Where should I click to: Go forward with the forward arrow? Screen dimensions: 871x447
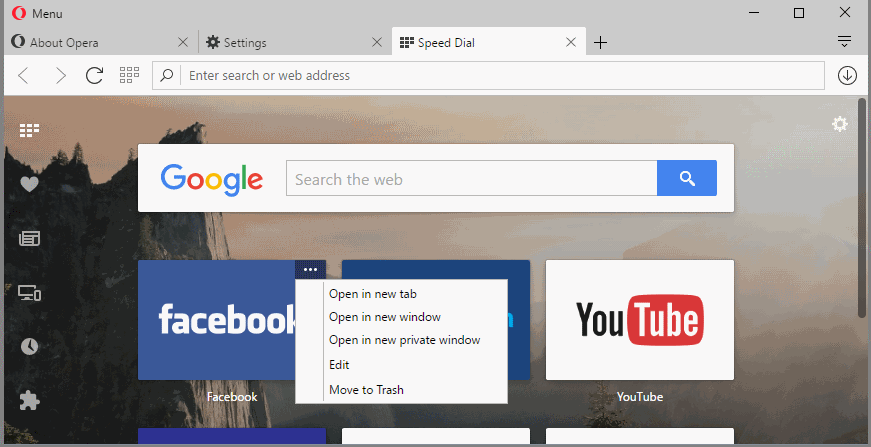tap(60, 75)
